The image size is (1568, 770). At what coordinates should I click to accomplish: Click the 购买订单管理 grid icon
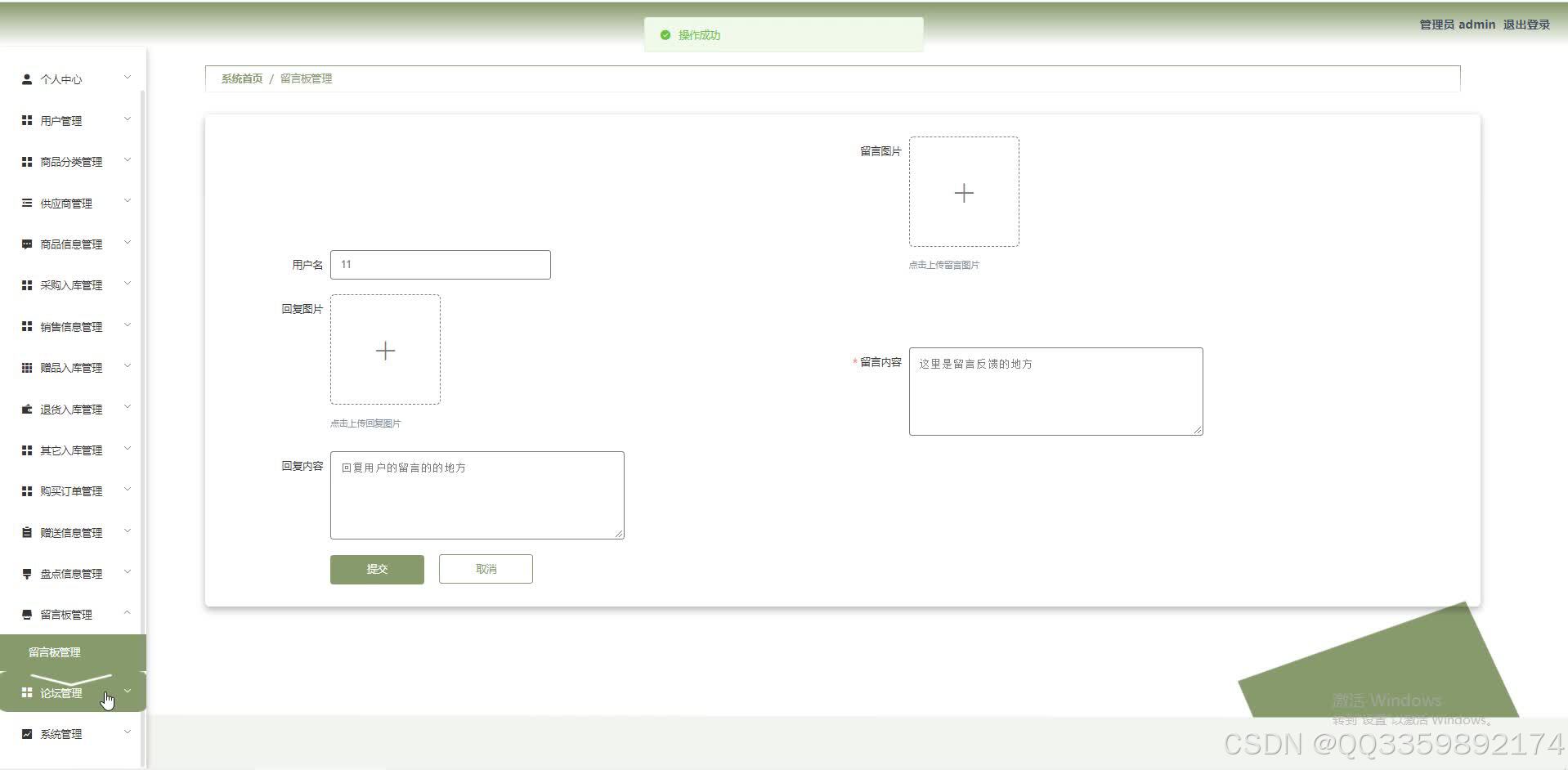pyautogui.click(x=27, y=491)
